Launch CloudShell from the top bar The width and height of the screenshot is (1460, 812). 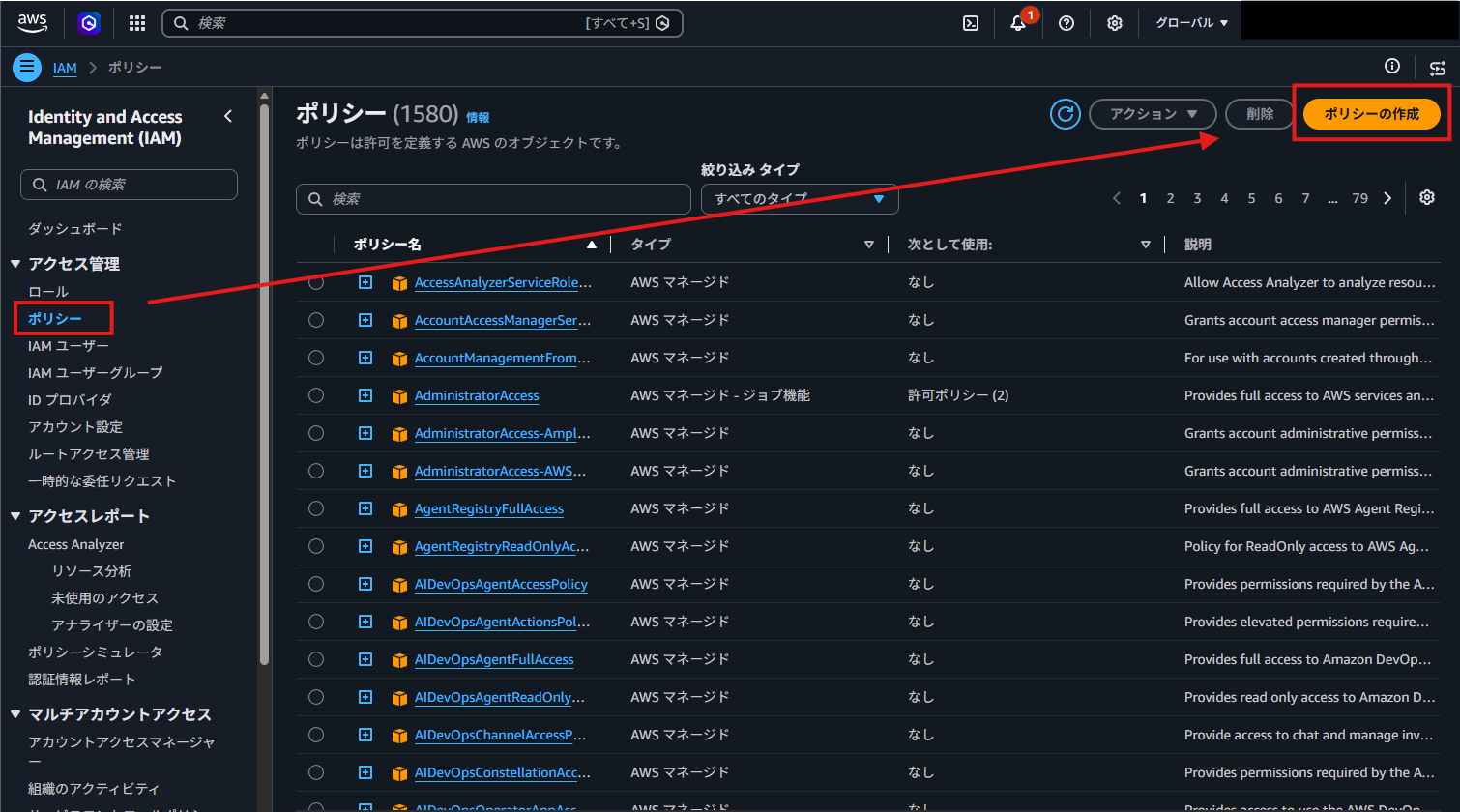coord(971,23)
